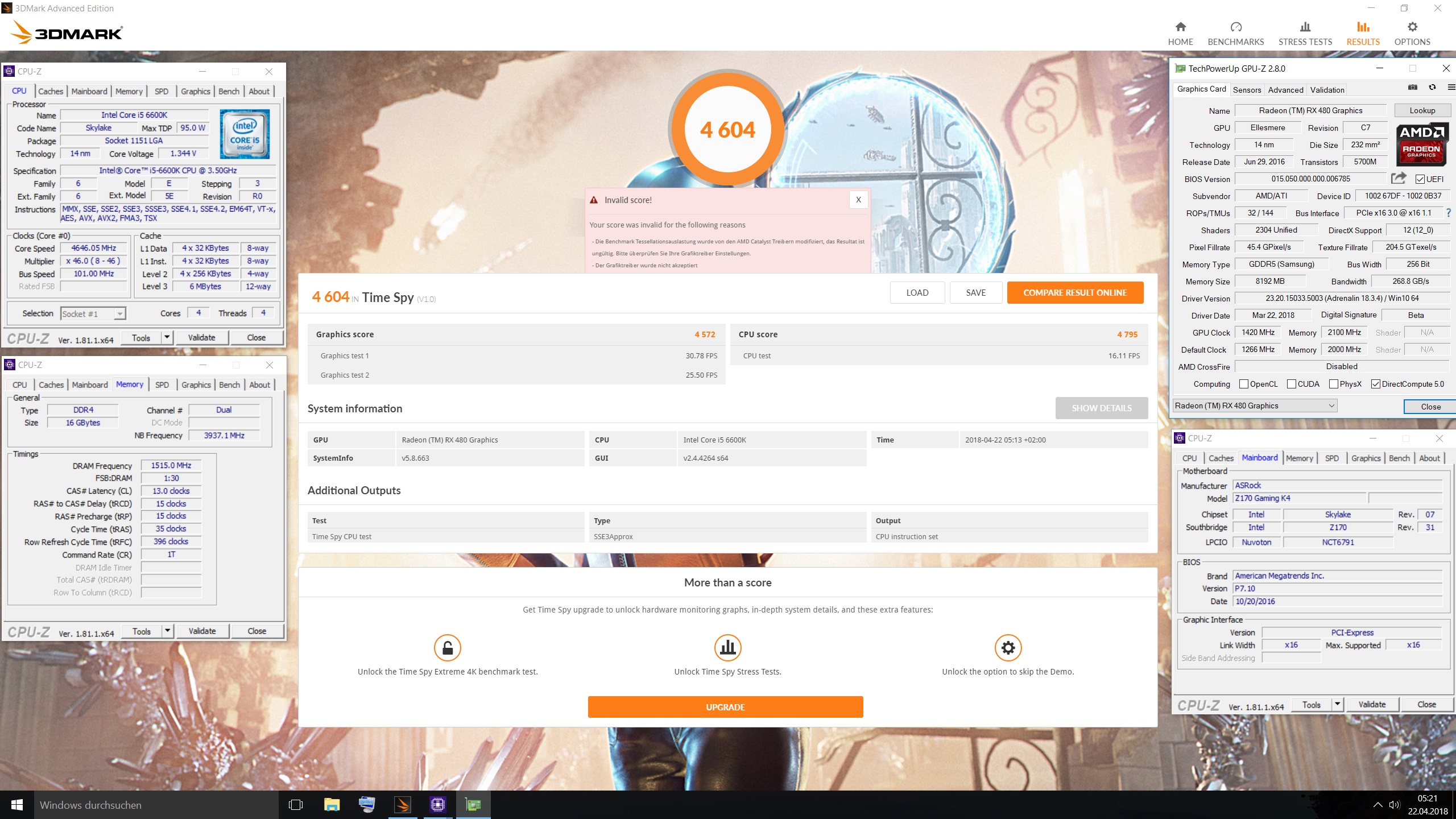Toggle the DirectCompute 5.0 checkbox
This screenshot has height=819, width=1456.
click(x=1376, y=384)
